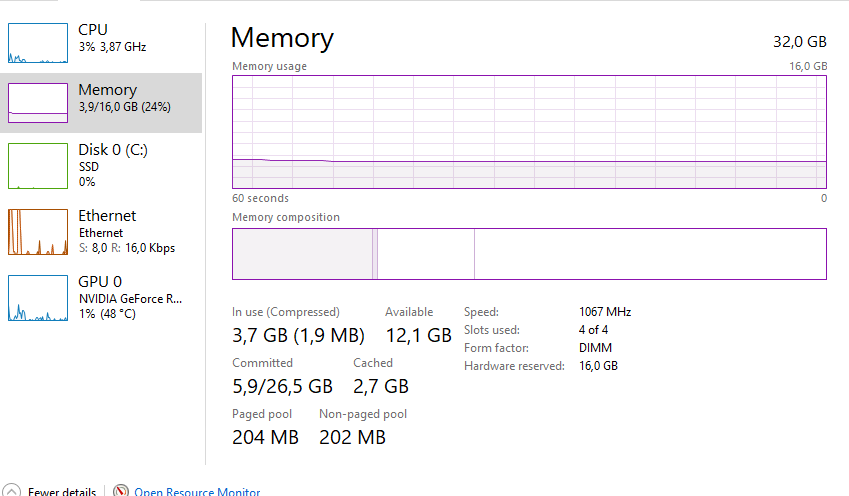
Task: Click the Memory mini graph thumbnail
Action: coord(38,102)
